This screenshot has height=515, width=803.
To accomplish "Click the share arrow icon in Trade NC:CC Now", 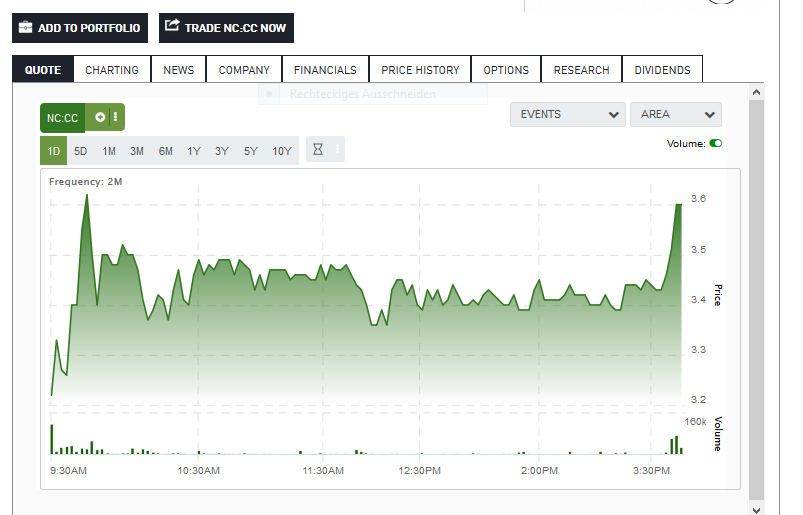I will point(172,25).
